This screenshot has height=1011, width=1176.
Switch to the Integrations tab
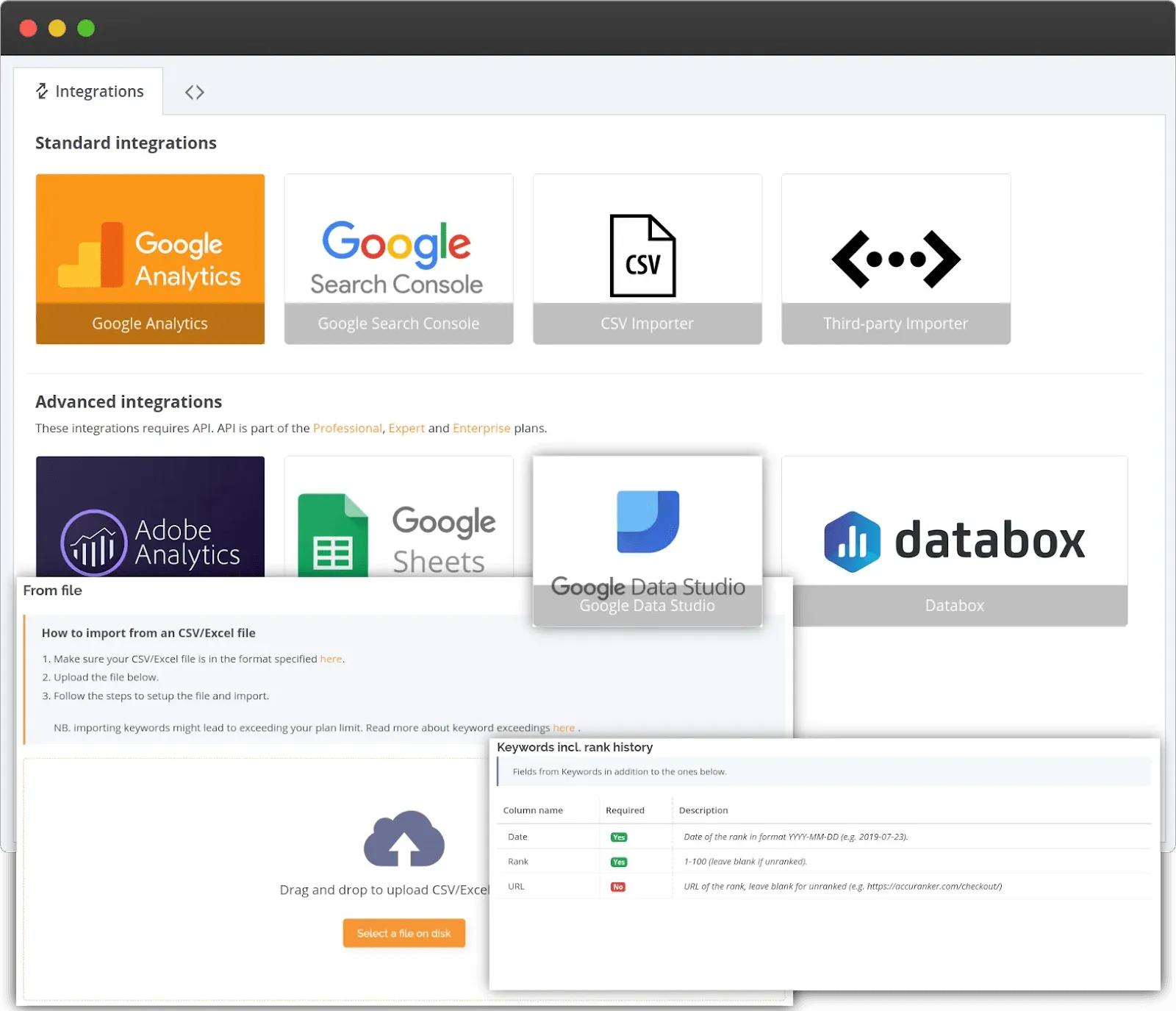(x=90, y=90)
